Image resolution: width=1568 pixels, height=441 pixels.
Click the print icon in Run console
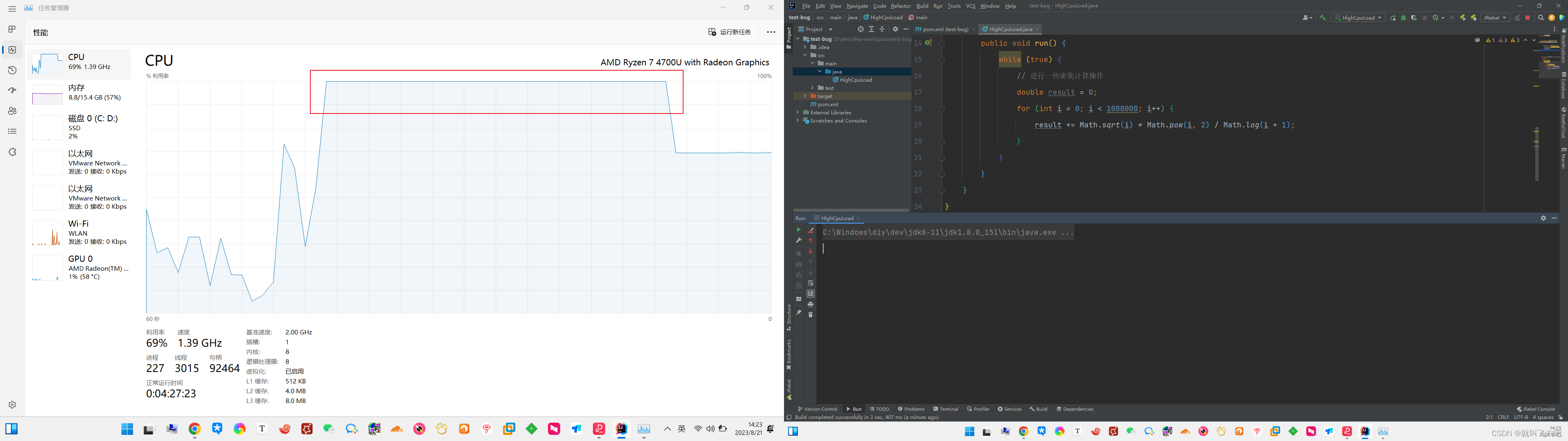pos(810,304)
